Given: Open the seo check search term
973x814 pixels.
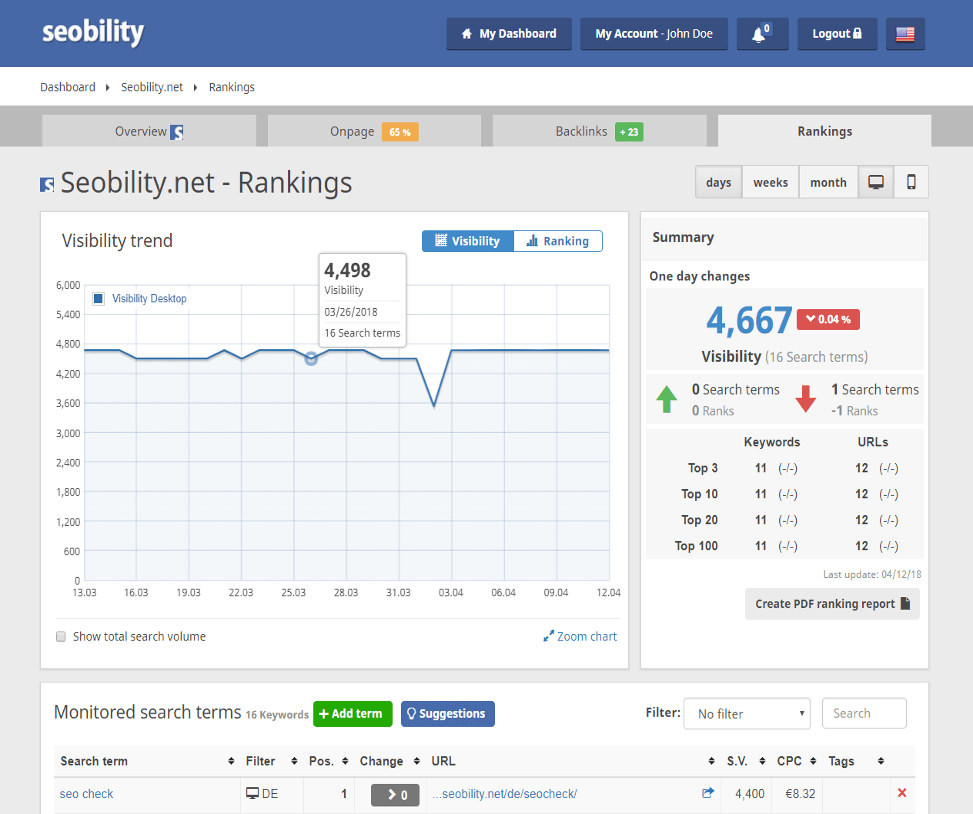Looking at the screenshot, I should (x=86, y=794).
